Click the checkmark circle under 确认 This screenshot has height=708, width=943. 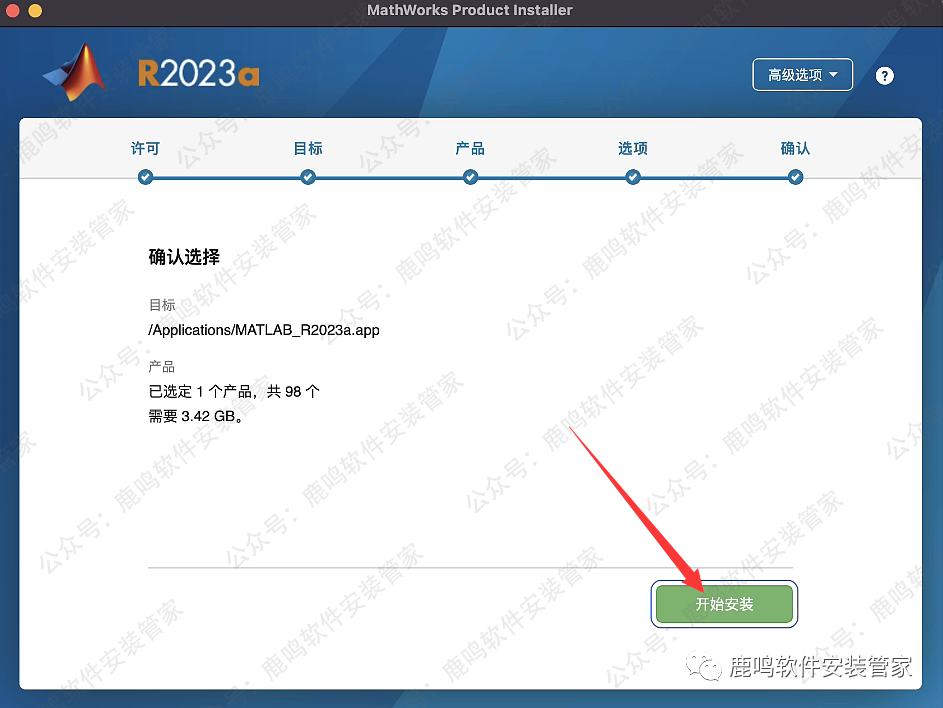click(795, 177)
